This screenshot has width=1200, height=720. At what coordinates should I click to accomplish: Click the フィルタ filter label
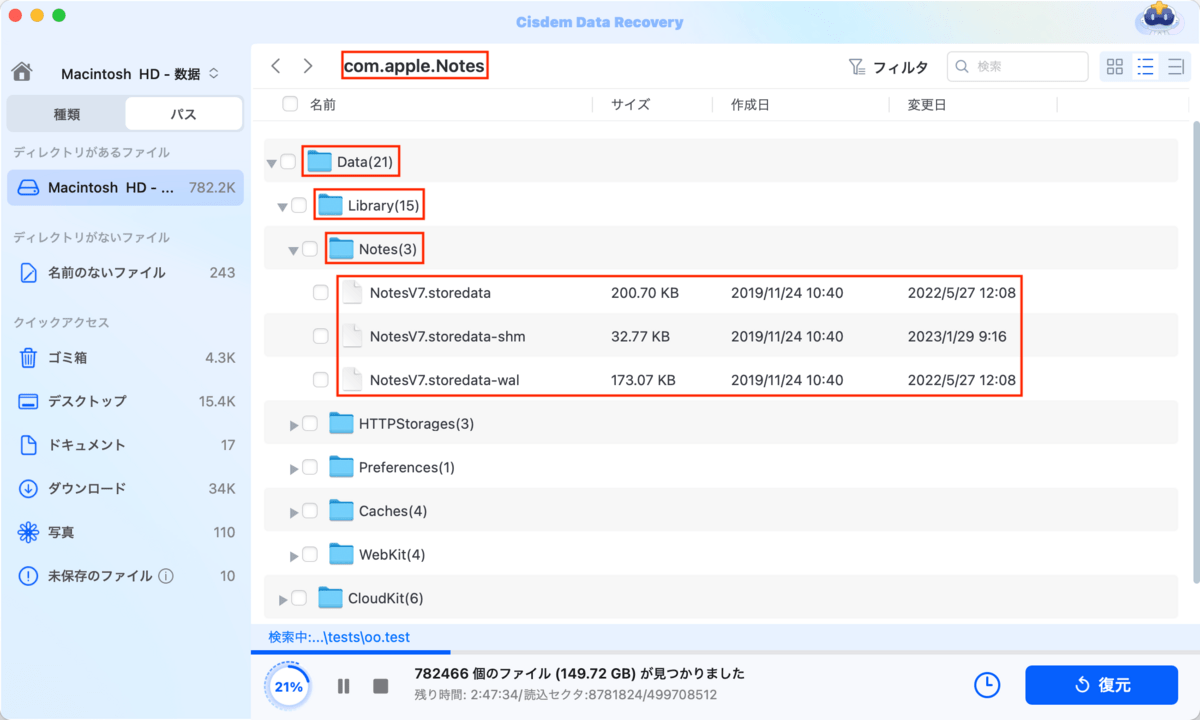click(x=900, y=67)
